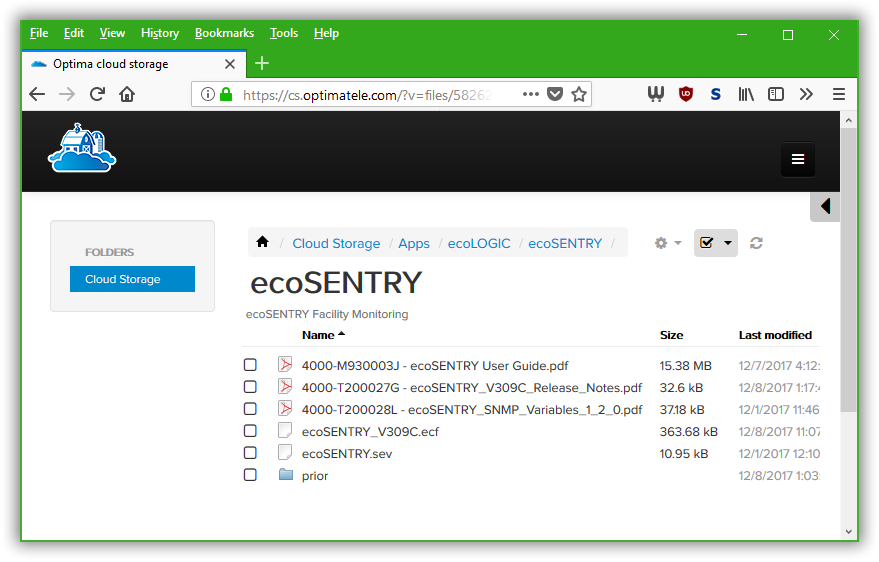Open the uBlock Origin shield icon
The height and width of the screenshot is (562, 879).
pos(686,94)
